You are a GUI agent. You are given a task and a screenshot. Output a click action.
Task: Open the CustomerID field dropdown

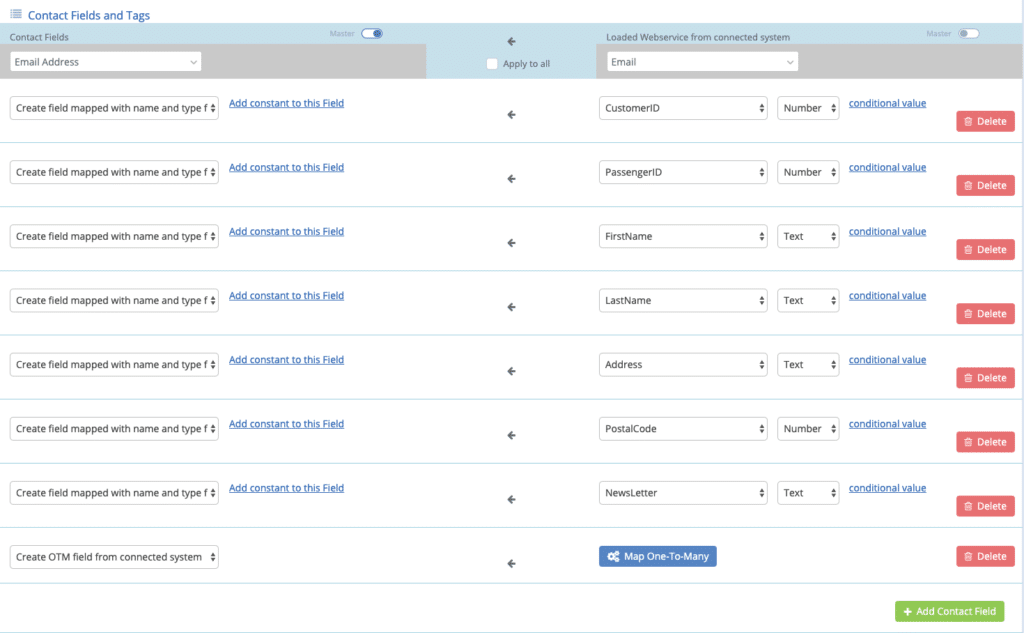click(683, 108)
